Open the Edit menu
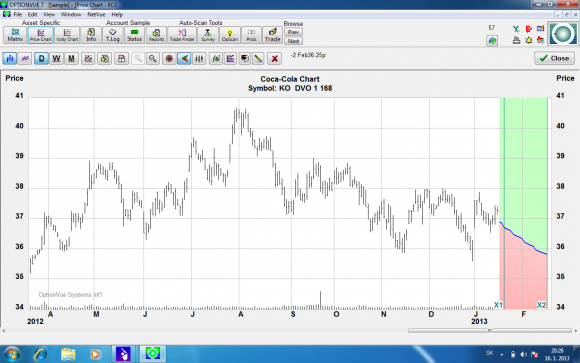This screenshot has height=363, width=580. 33,14
